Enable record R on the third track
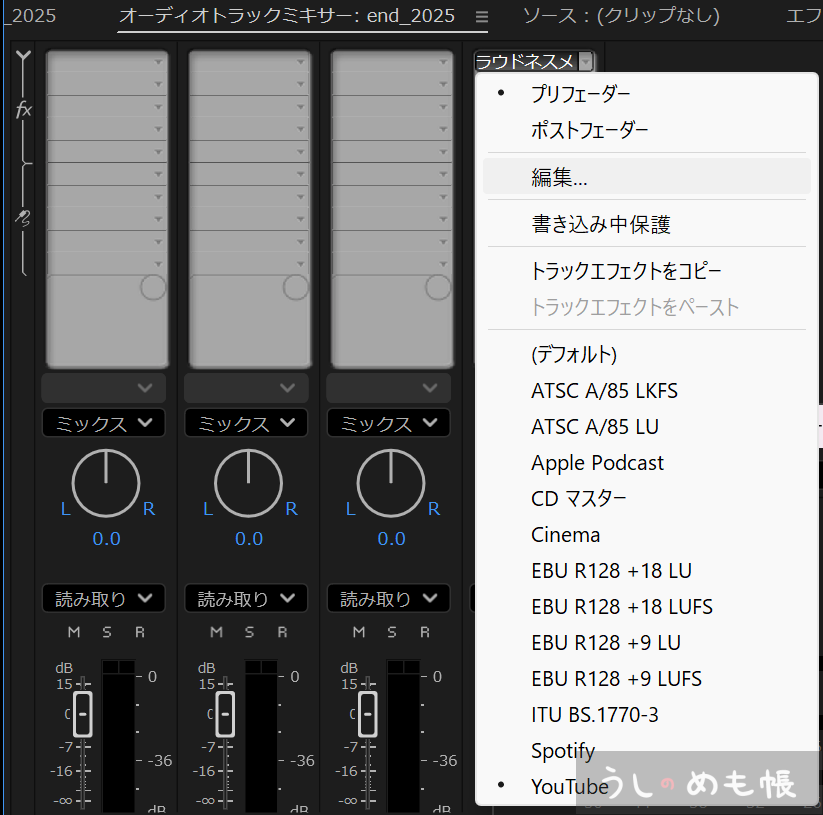823x815 pixels. coord(424,632)
